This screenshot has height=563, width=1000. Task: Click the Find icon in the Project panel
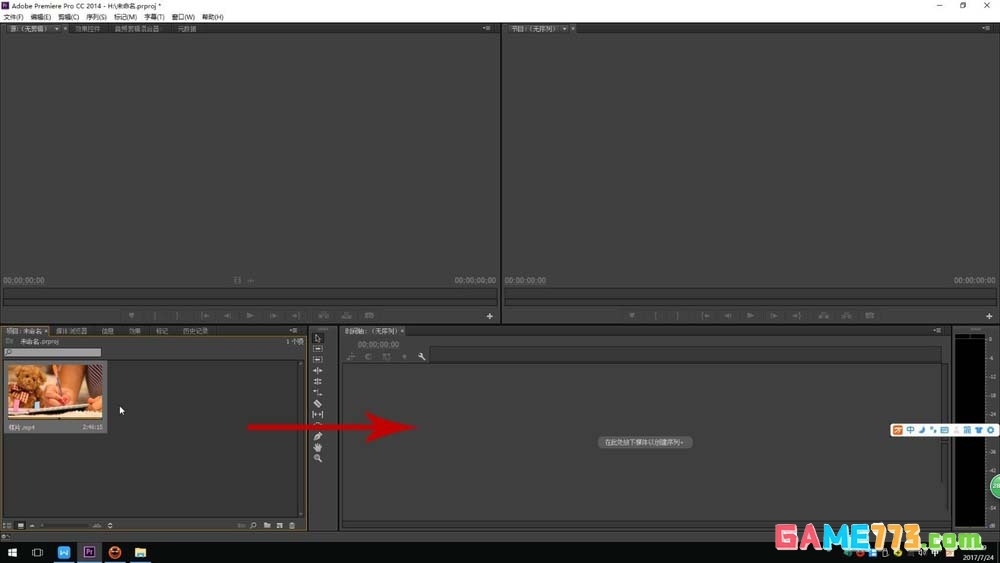click(253, 525)
